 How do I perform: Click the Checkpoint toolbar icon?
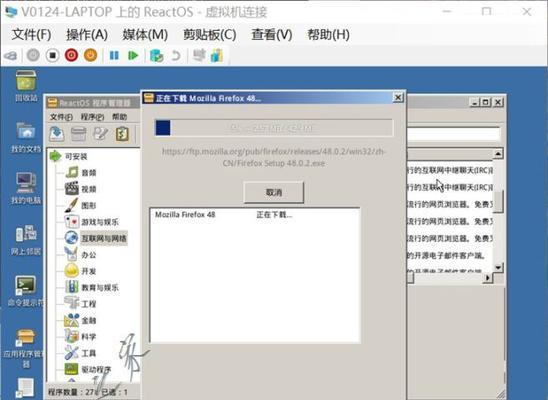click(x=156, y=55)
